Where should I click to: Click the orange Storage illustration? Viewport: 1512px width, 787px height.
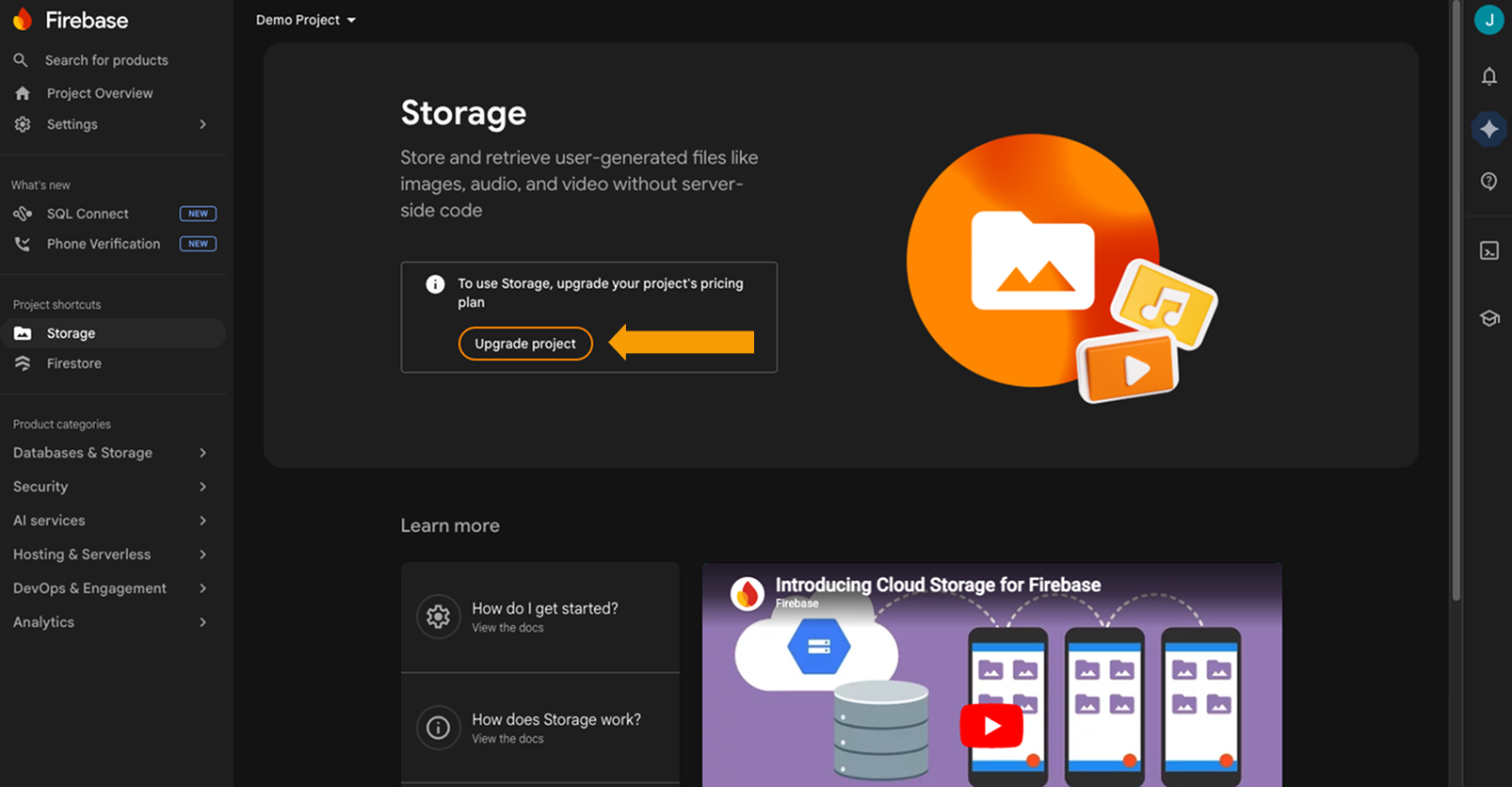[1061, 268]
